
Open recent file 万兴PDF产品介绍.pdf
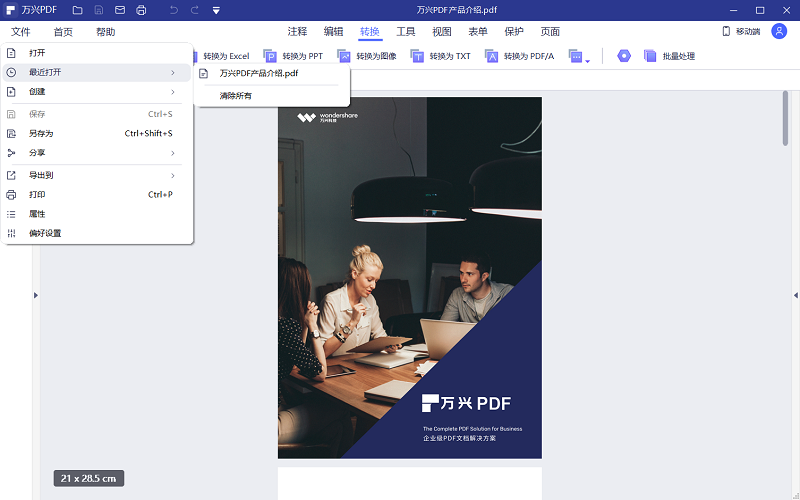pyautogui.click(x=258, y=73)
